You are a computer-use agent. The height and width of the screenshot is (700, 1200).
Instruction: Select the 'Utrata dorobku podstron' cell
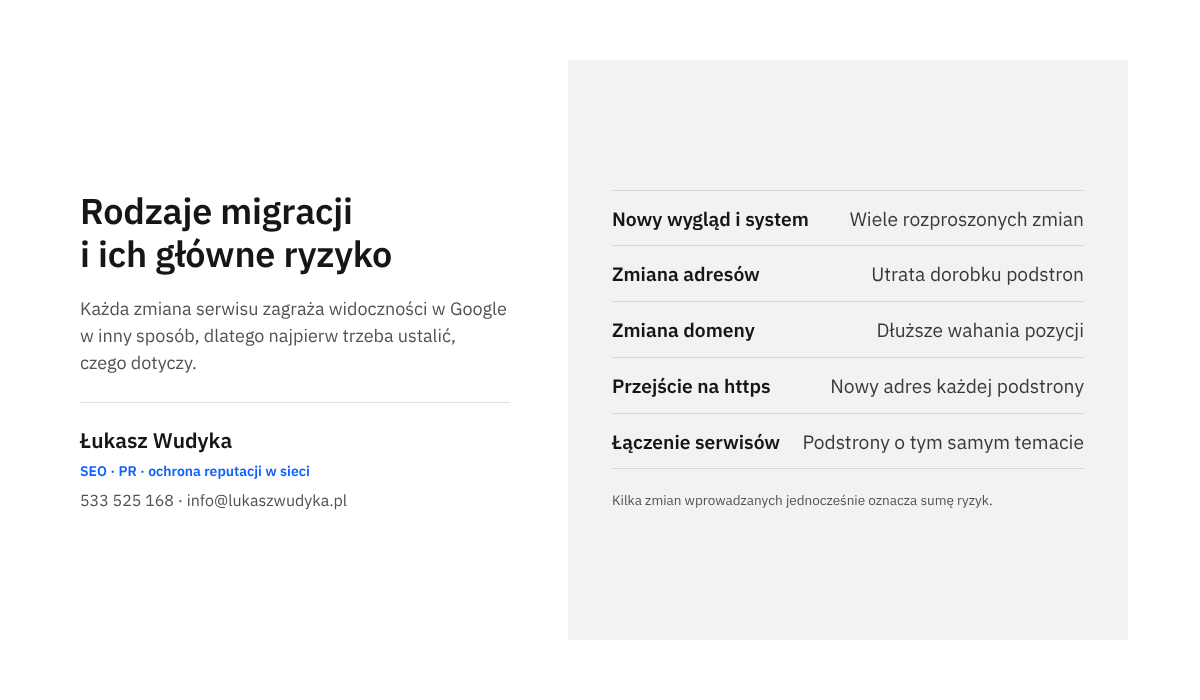[977, 274]
